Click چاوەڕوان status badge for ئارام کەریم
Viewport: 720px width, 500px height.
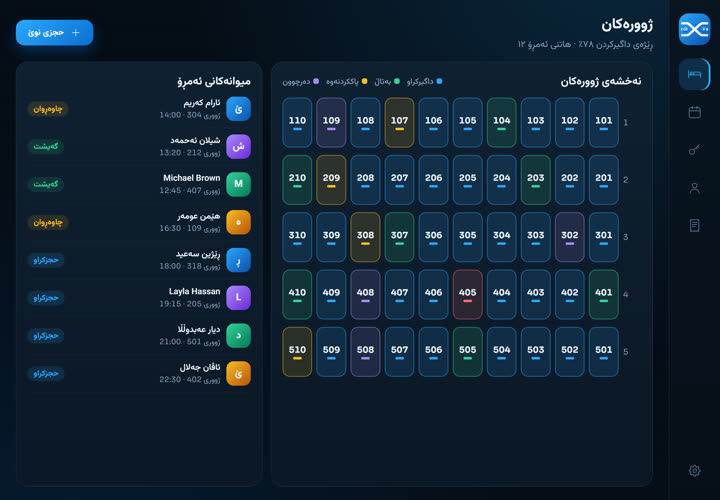48,109
